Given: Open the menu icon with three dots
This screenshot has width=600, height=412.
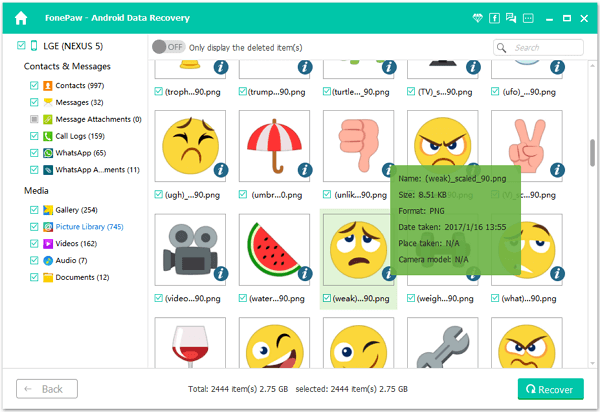Looking at the screenshot, I should point(528,18).
